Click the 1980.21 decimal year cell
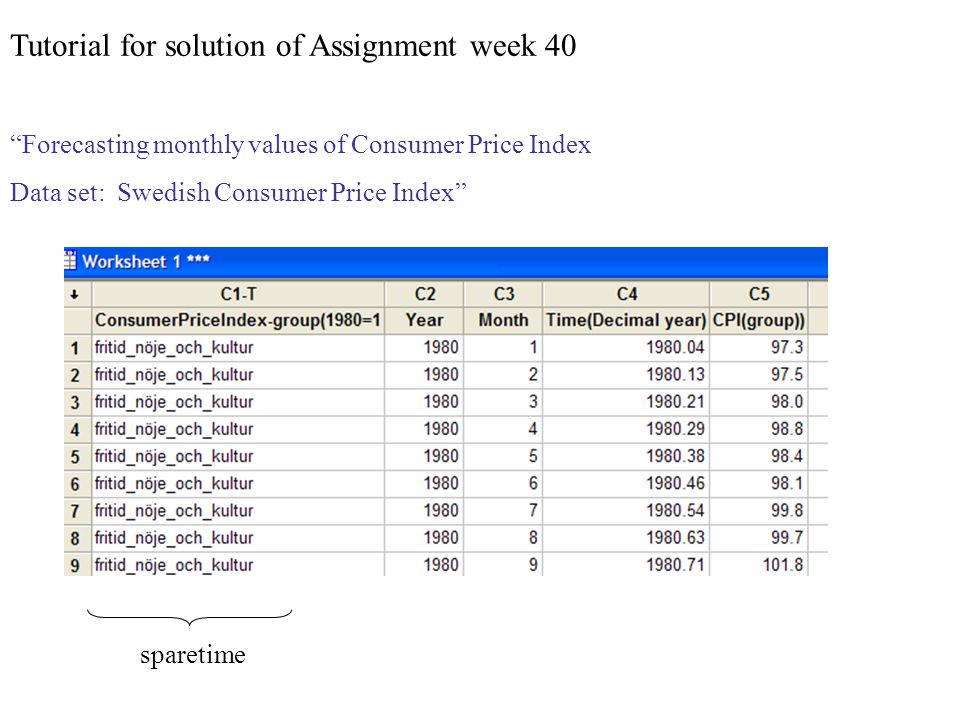Image resolution: width=960 pixels, height=720 pixels. [x=626, y=402]
